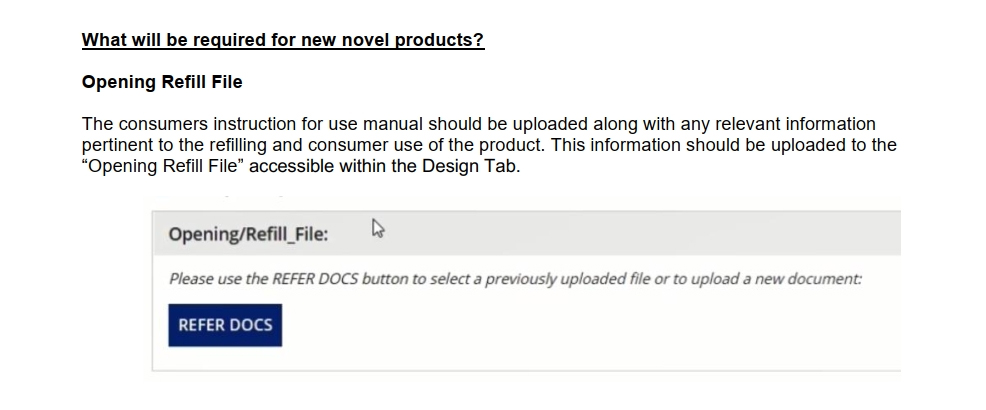Click the Opening/Refill_File: section label
Image resolution: width=986 pixels, height=410 pixels.
[x=248, y=234]
